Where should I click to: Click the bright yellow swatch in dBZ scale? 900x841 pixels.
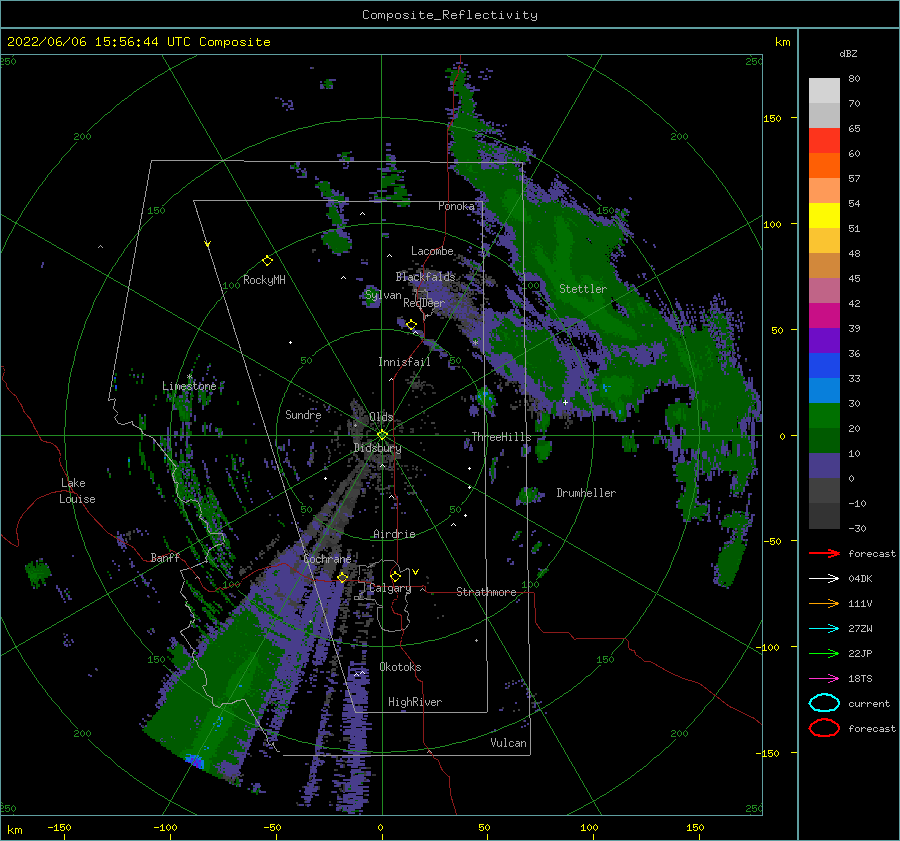coord(824,215)
